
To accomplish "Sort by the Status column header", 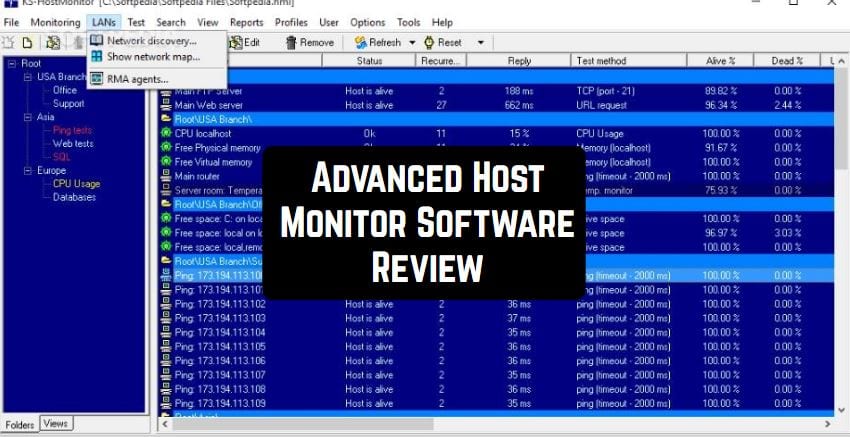I will pyautogui.click(x=369, y=61).
